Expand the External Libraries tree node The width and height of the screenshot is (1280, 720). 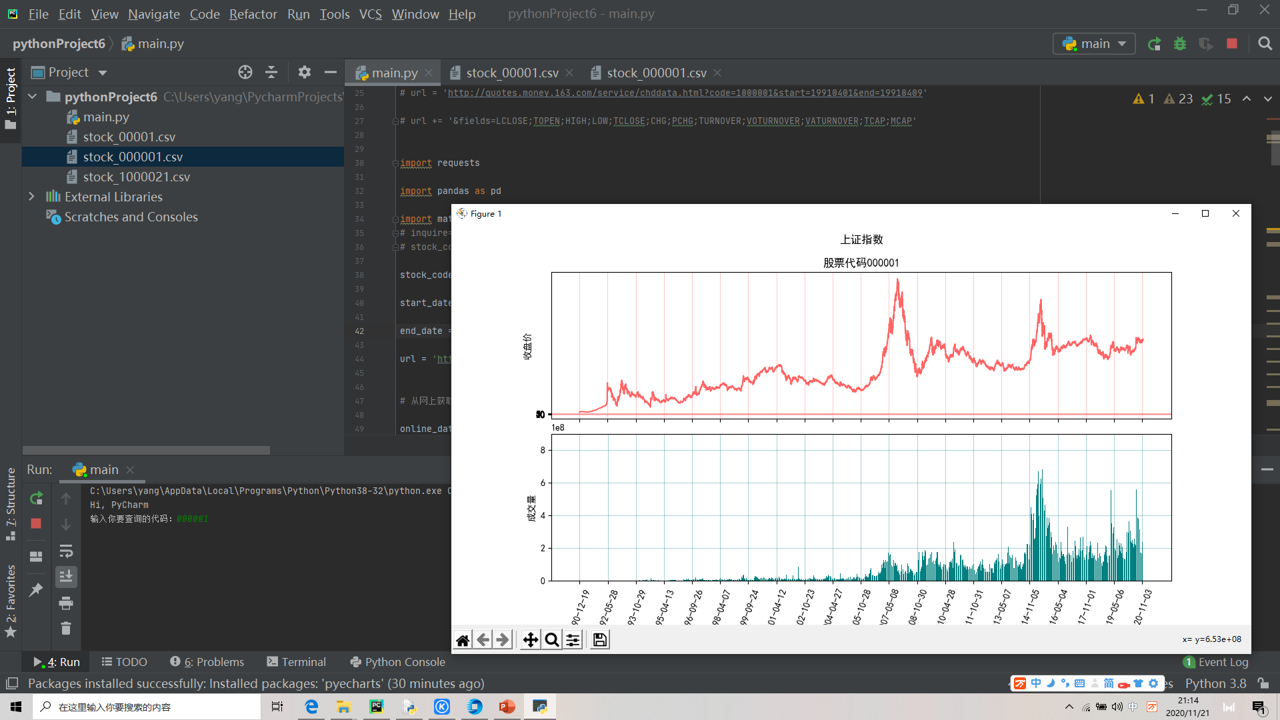click(x=32, y=197)
